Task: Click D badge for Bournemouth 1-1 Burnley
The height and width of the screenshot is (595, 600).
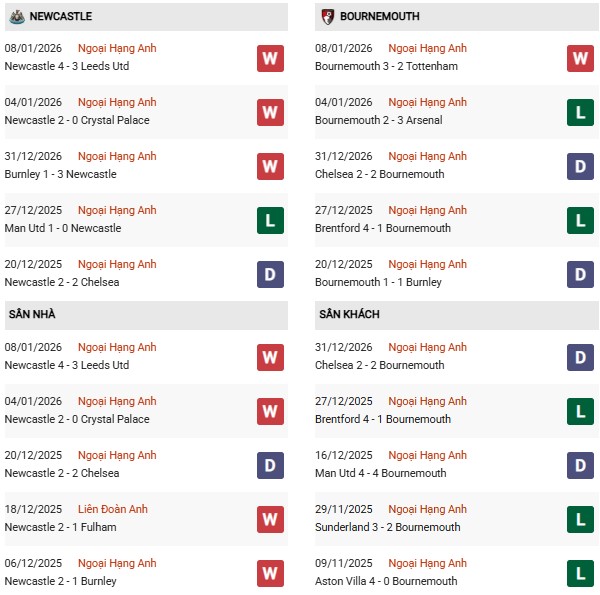Action: [x=580, y=274]
